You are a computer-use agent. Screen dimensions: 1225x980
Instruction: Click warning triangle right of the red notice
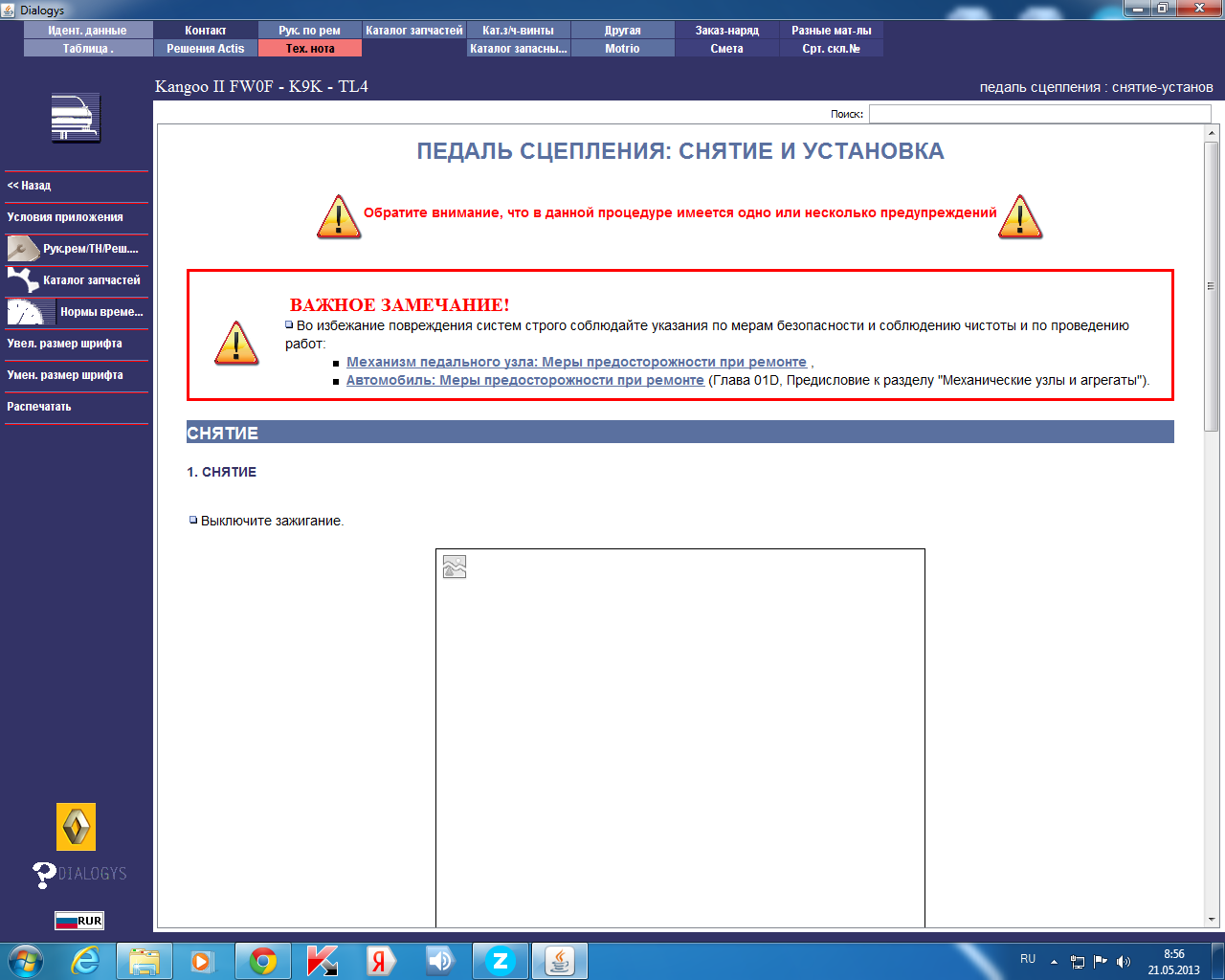click(1020, 216)
